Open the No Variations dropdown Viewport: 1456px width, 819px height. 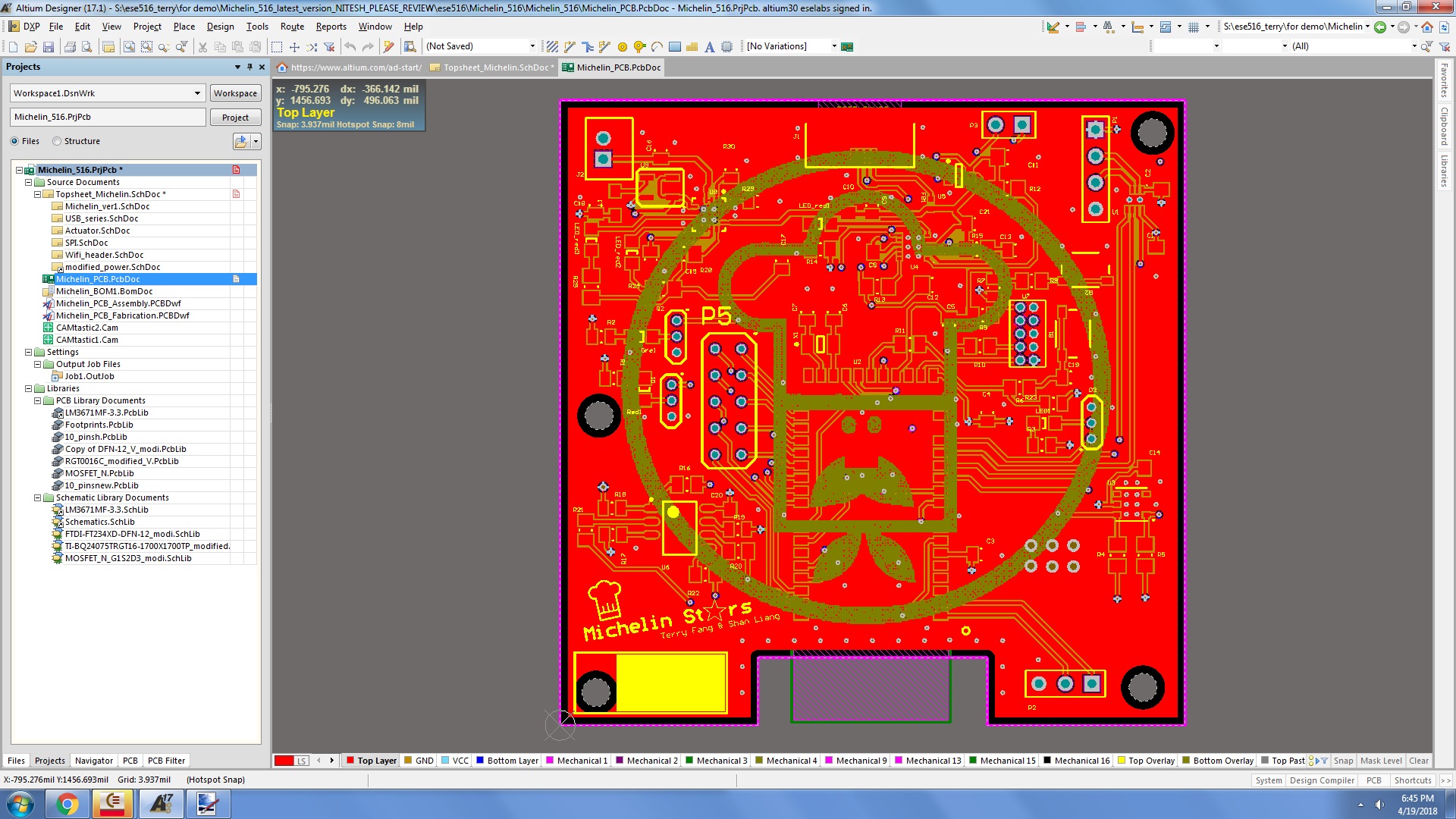pos(834,46)
